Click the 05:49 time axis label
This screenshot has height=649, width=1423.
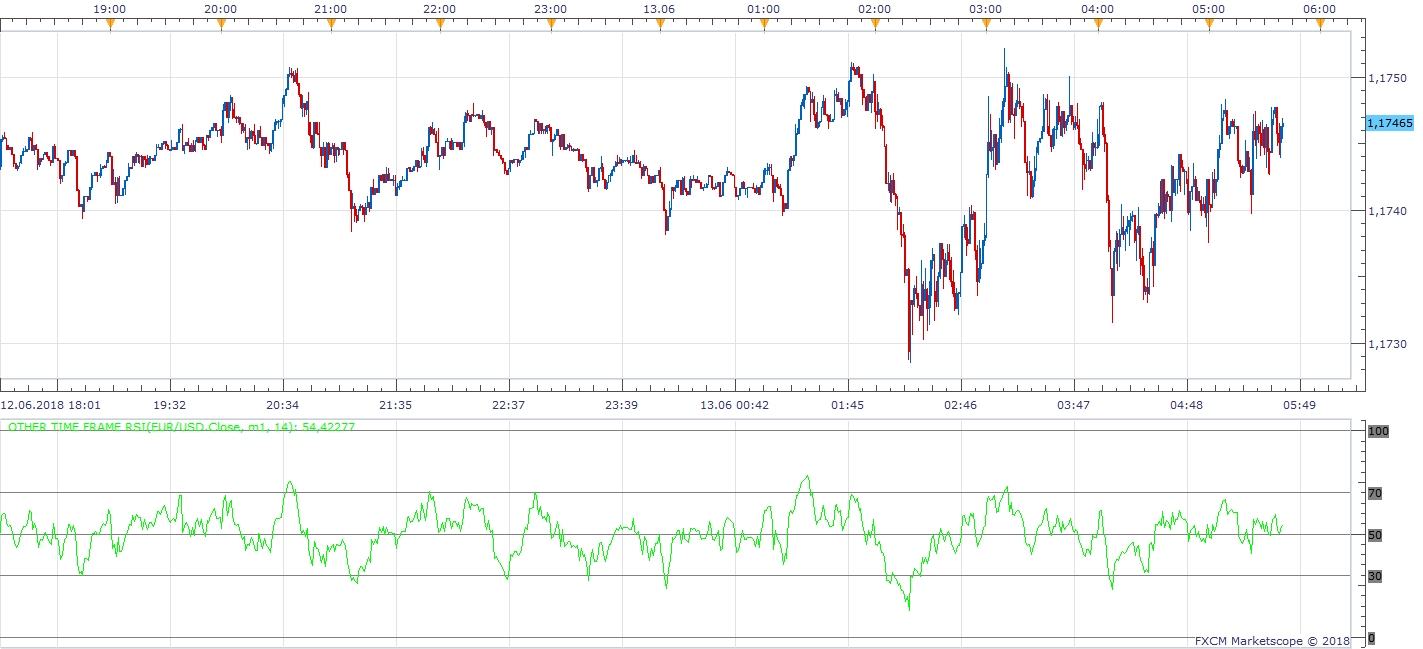tap(1299, 405)
